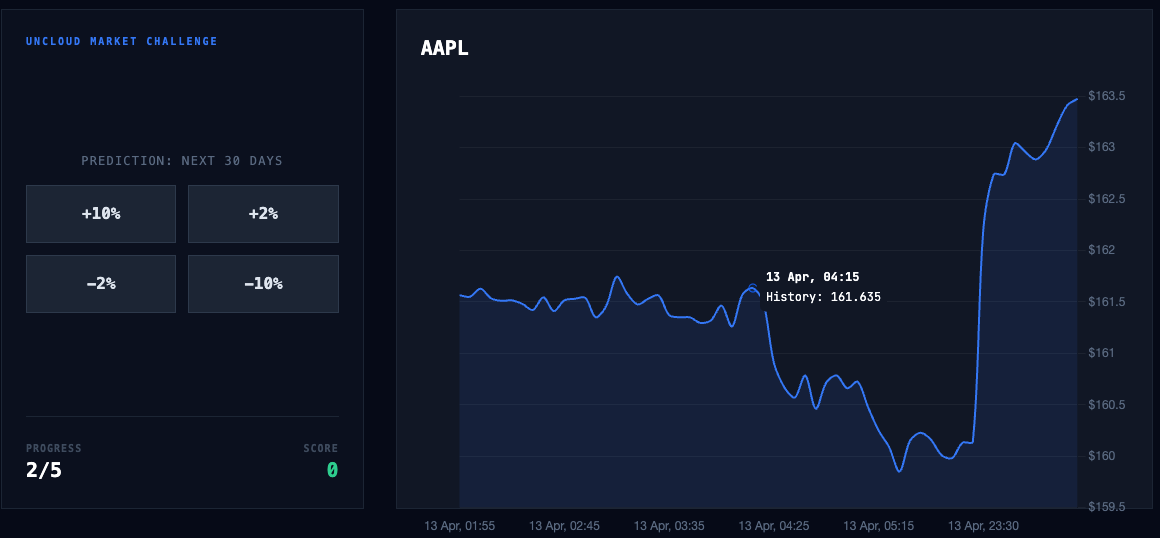Click the 13 Apr, 23:30 x-axis label
This screenshot has height=538, width=1160.
coord(984,526)
